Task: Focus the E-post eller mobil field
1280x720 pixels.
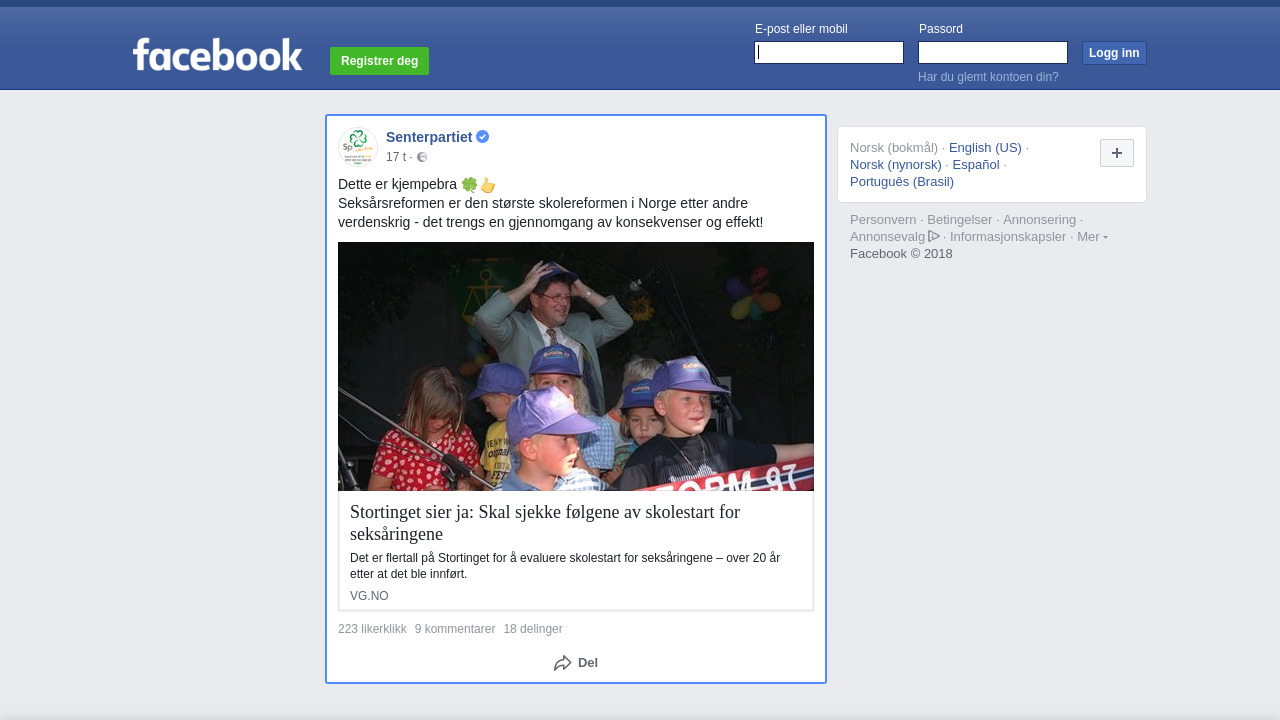Action: (829, 53)
